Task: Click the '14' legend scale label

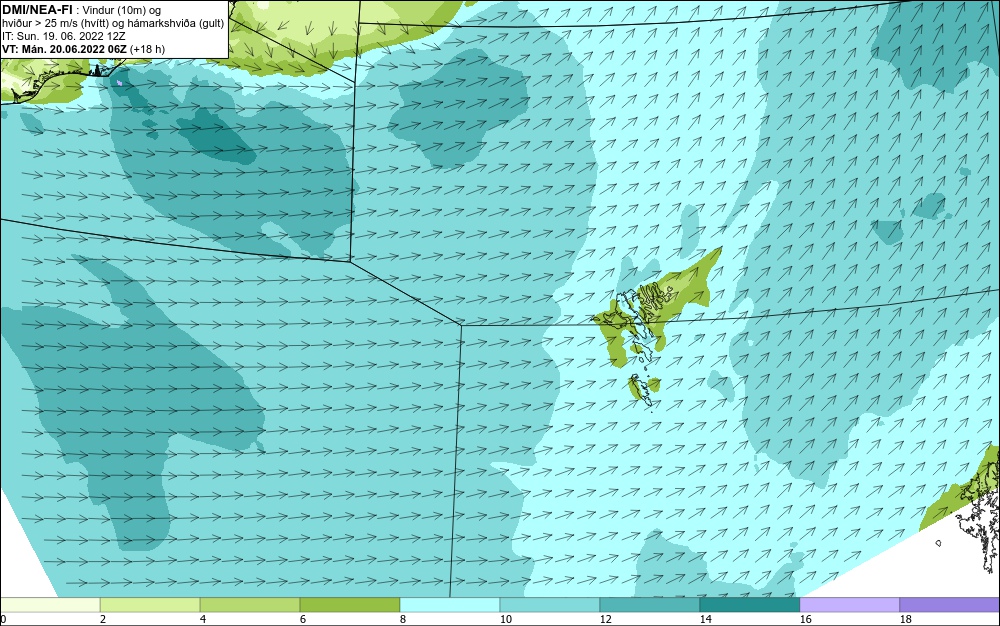Action: 706,619
